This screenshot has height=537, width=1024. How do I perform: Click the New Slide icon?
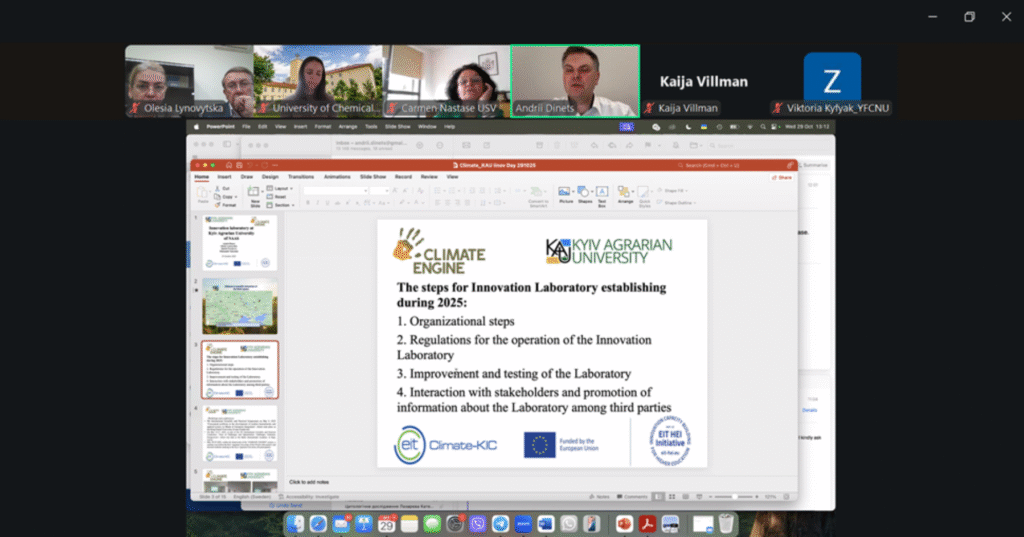[255, 192]
